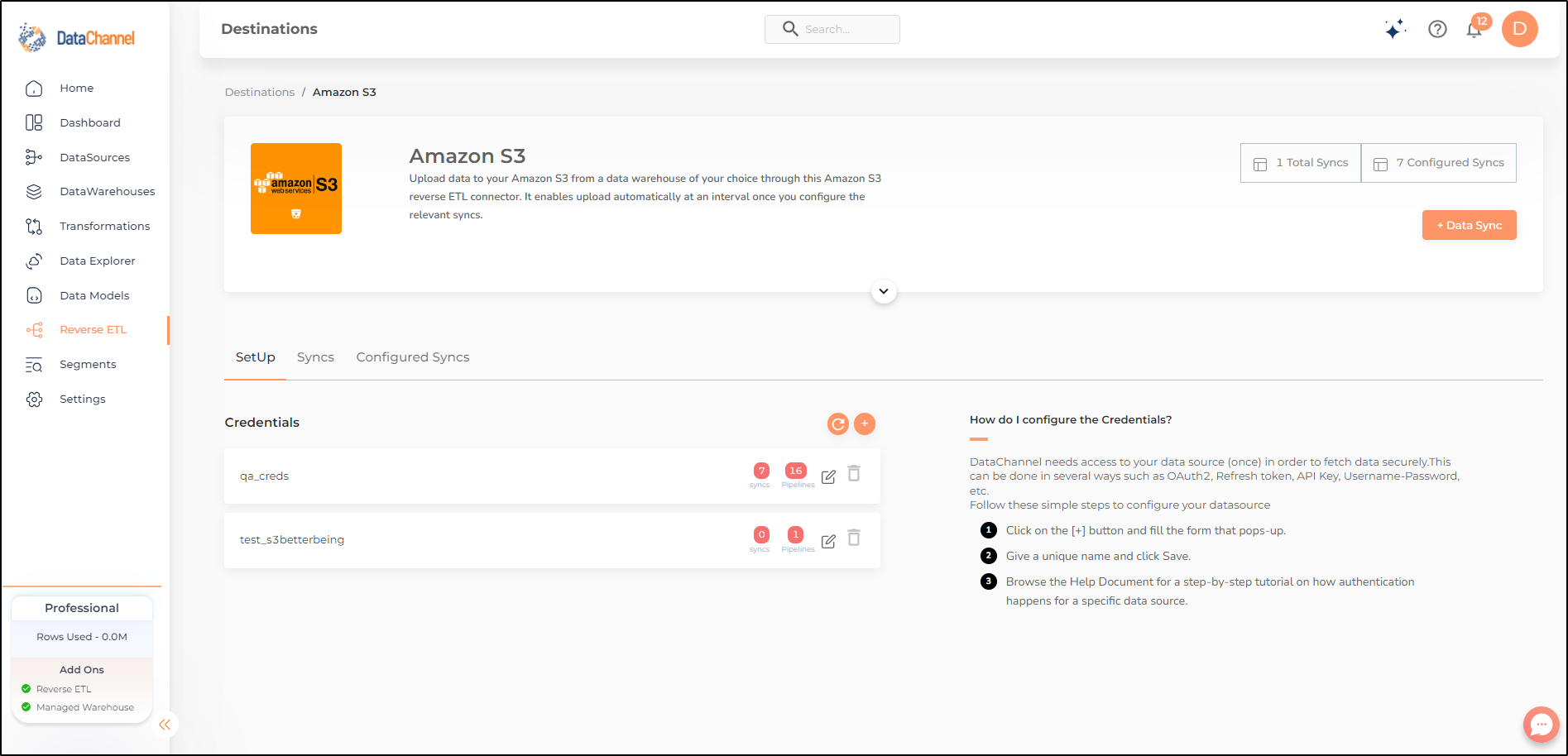Open the Dashboard sidebar icon
The image size is (1568, 756).
(x=34, y=122)
